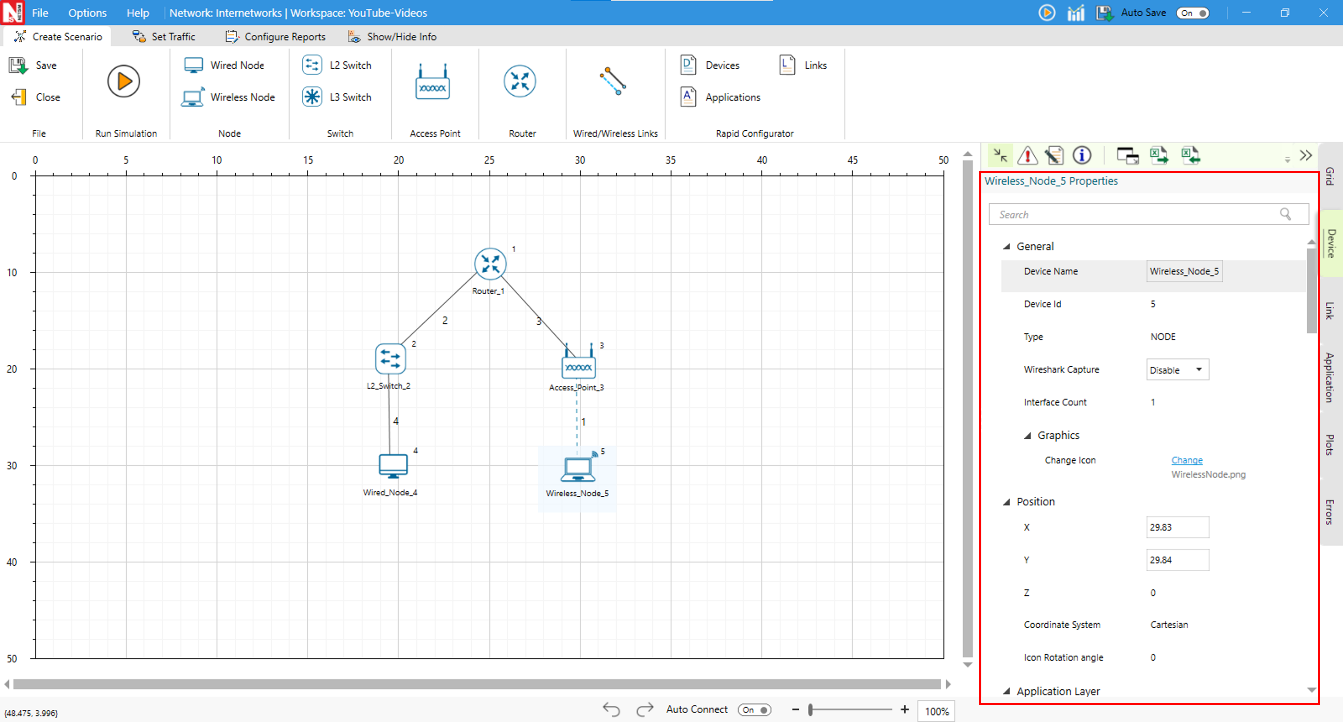The width and height of the screenshot is (1343, 722).
Task: Expand the Application Layer section
Action: (x=1006, y=691)
